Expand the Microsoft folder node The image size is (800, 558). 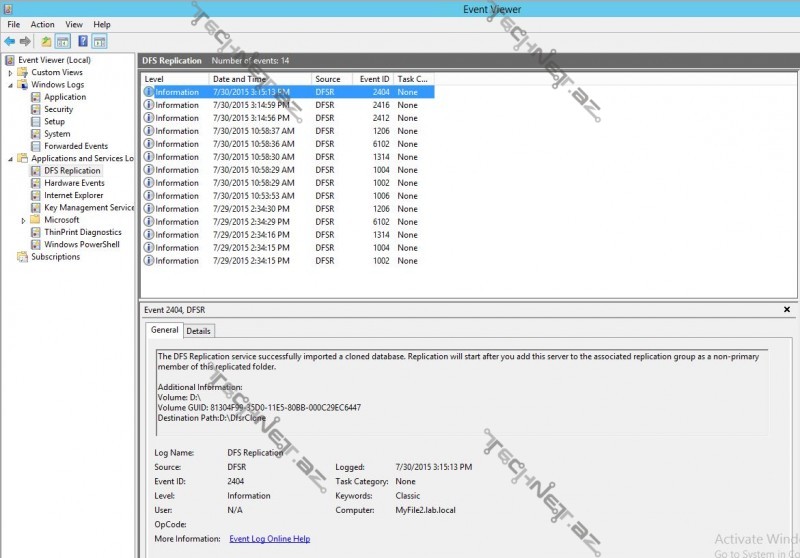(x=23, y=220)
